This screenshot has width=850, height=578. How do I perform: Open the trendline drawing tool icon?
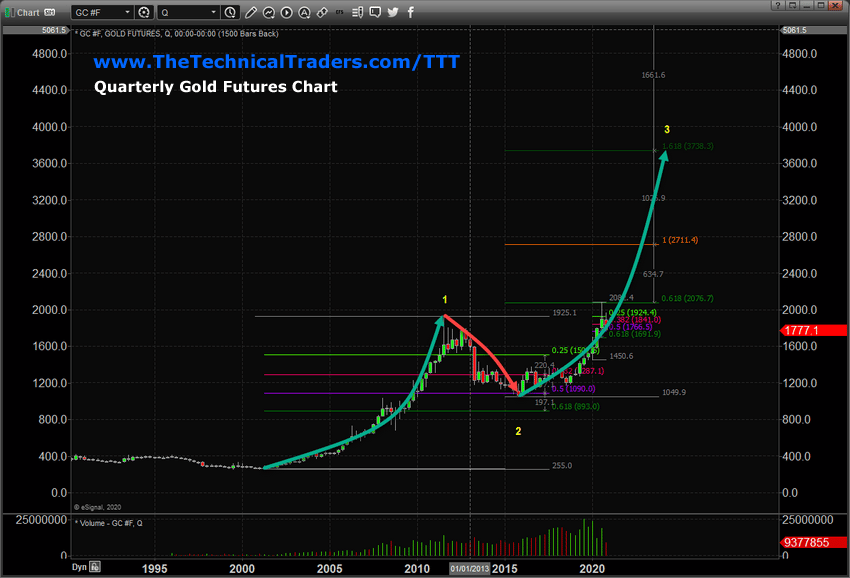pyautogui.click(x=268, y=12)
